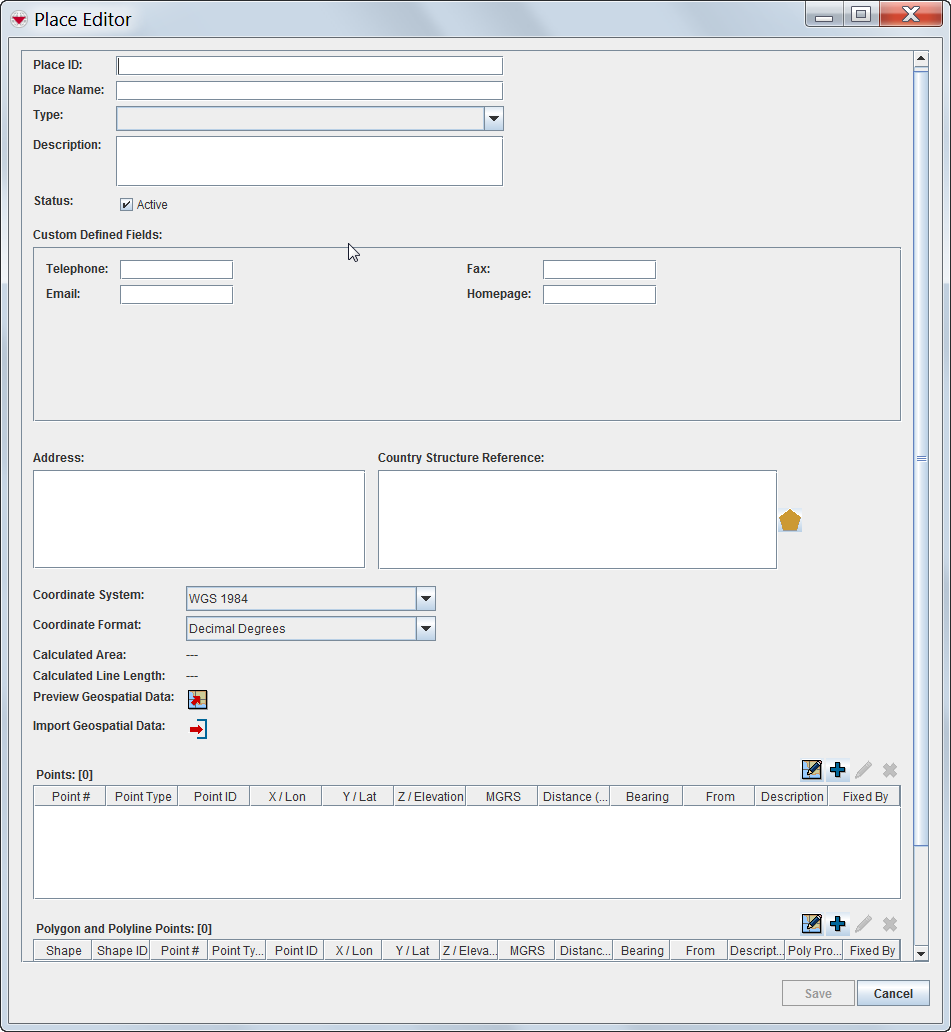This screenshot has width=951, height=1032.
Task: Click the X / Lon column header in Points table
Action: click(286, 797)
